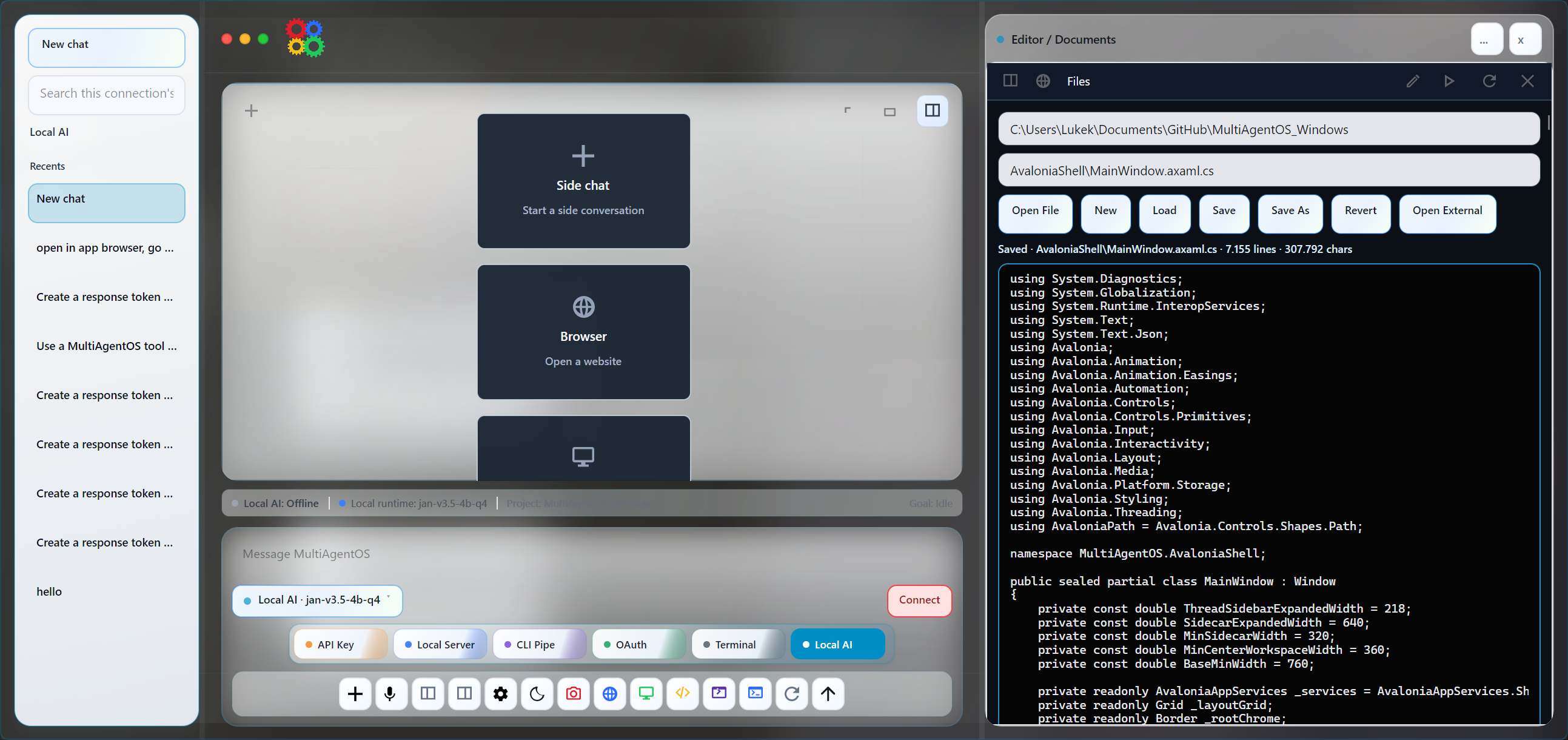Image resolution: width=1568 pixels, height=740 pixels.
Task: Expand the Local AI jan-v3.5-4b-q4 model dropdown
Action: click(x=317, y=600)
